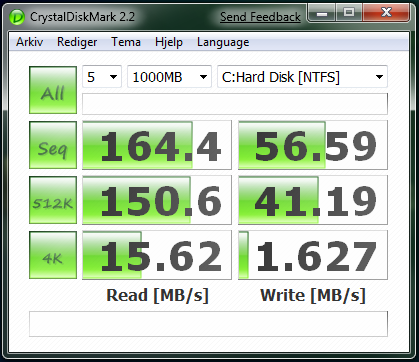The image size is (419, 362).
Task: Click the 4K read result 15.62
Action: pyautogui.click(x=157, y=255)
